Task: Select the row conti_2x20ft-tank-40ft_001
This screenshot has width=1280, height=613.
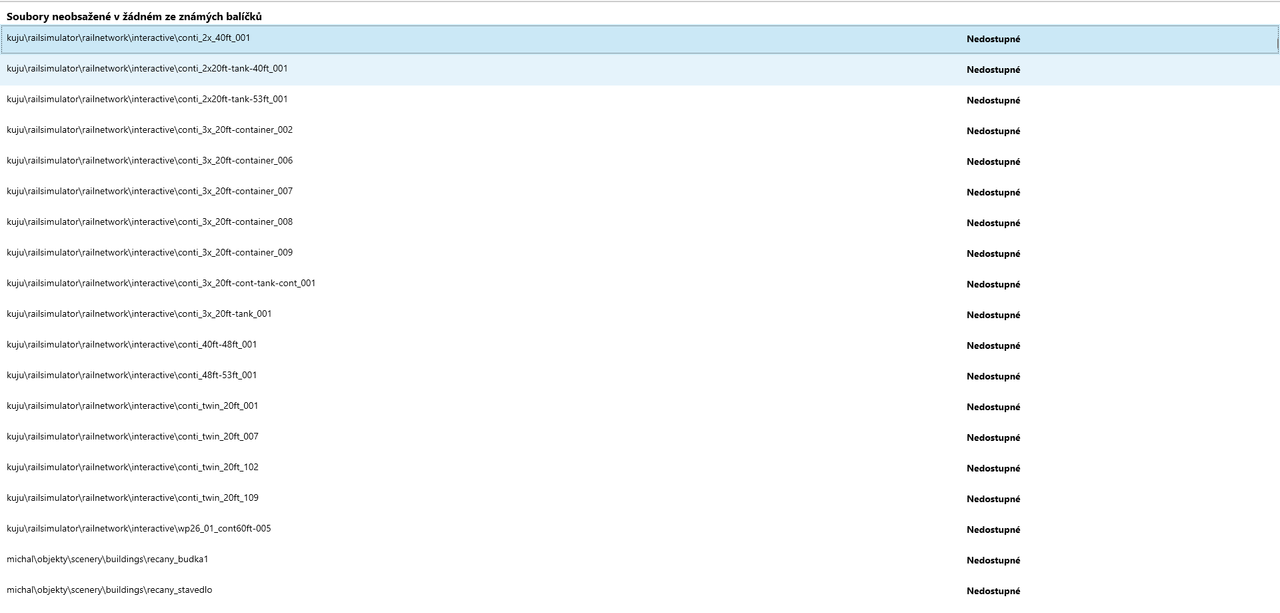Action: [x=640, y=69]
